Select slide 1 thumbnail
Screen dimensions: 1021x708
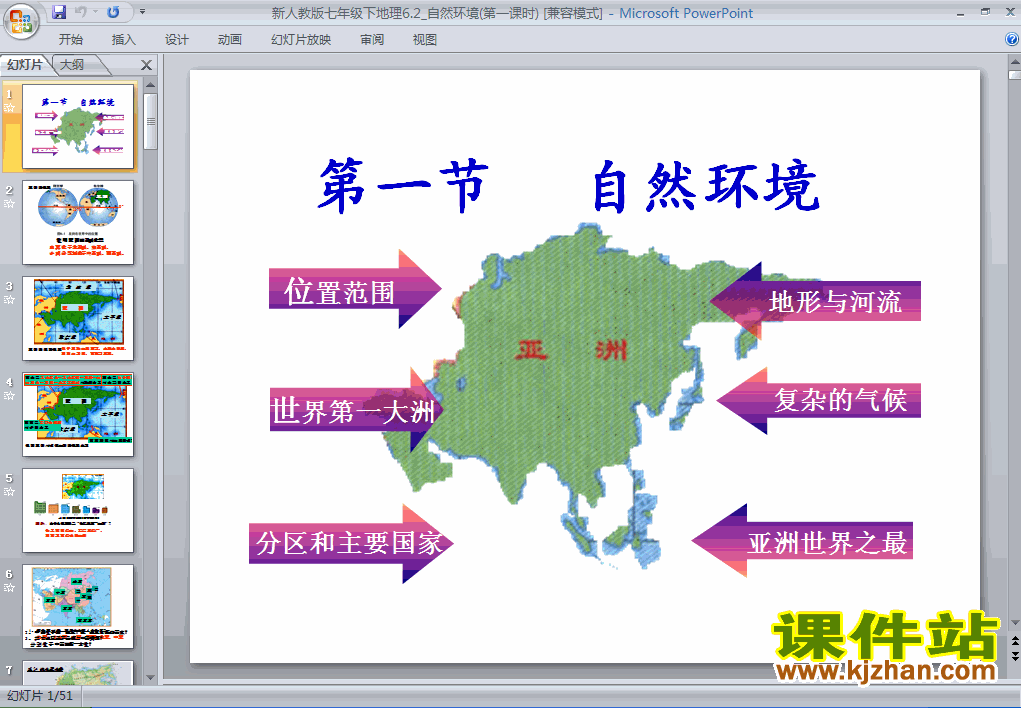point(78,126)
